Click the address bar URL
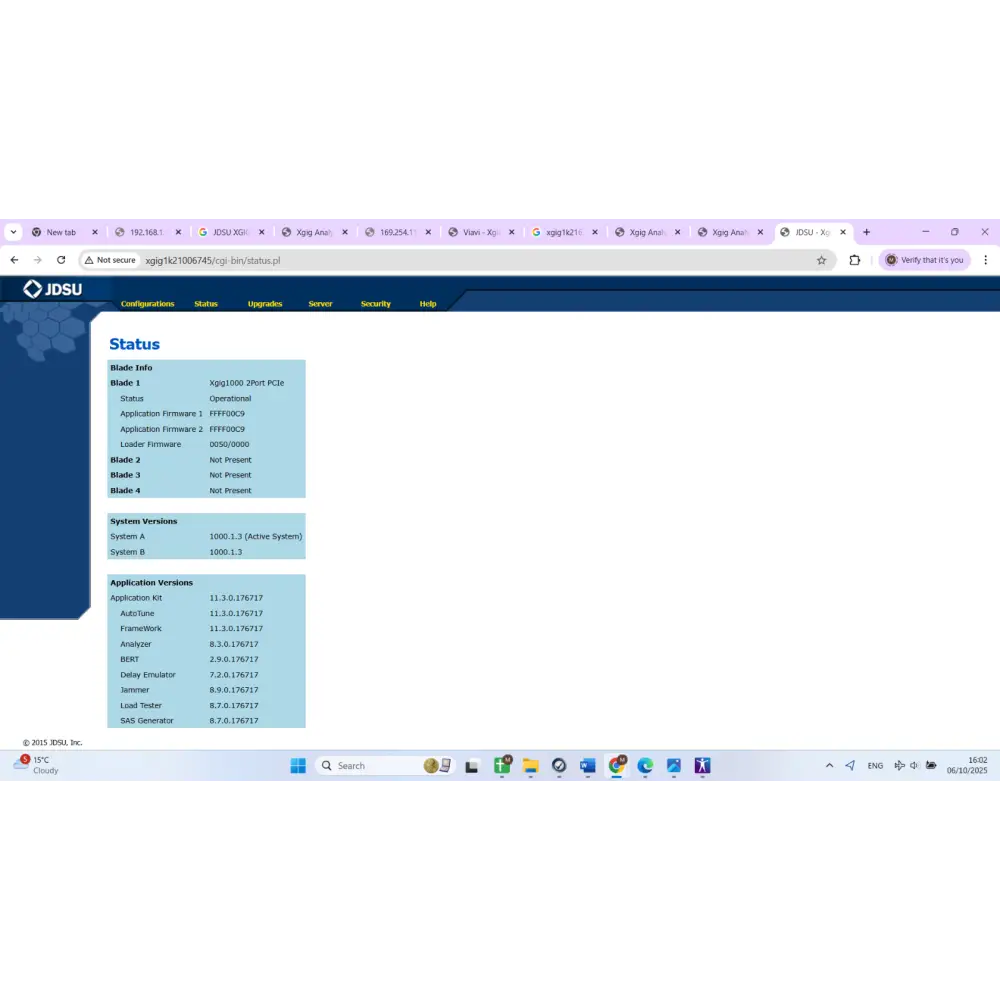Viewport: 1000px width, 1000px height. (212, 260)
